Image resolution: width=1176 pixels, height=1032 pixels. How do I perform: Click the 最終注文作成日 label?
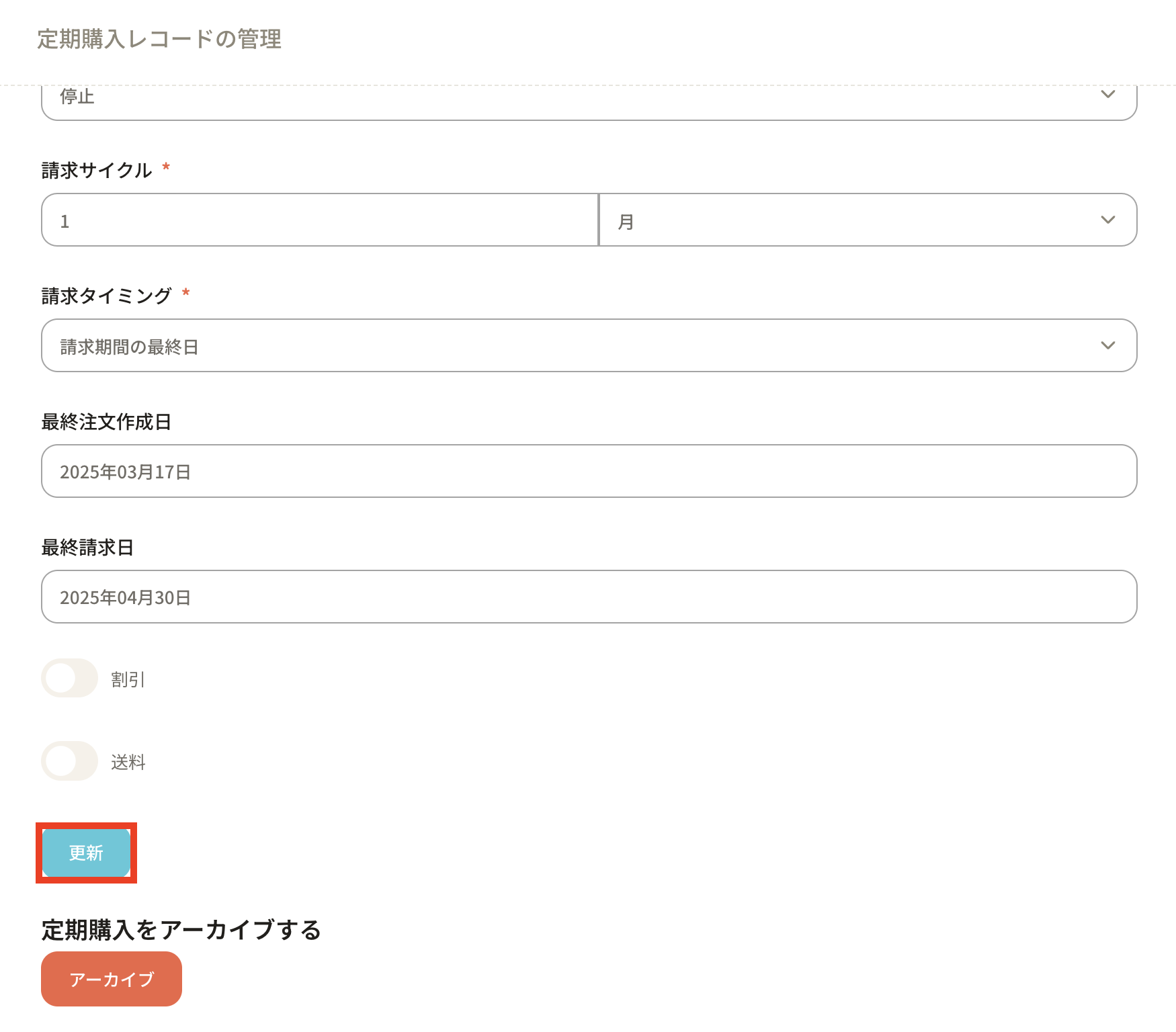[x=106, y=422]
